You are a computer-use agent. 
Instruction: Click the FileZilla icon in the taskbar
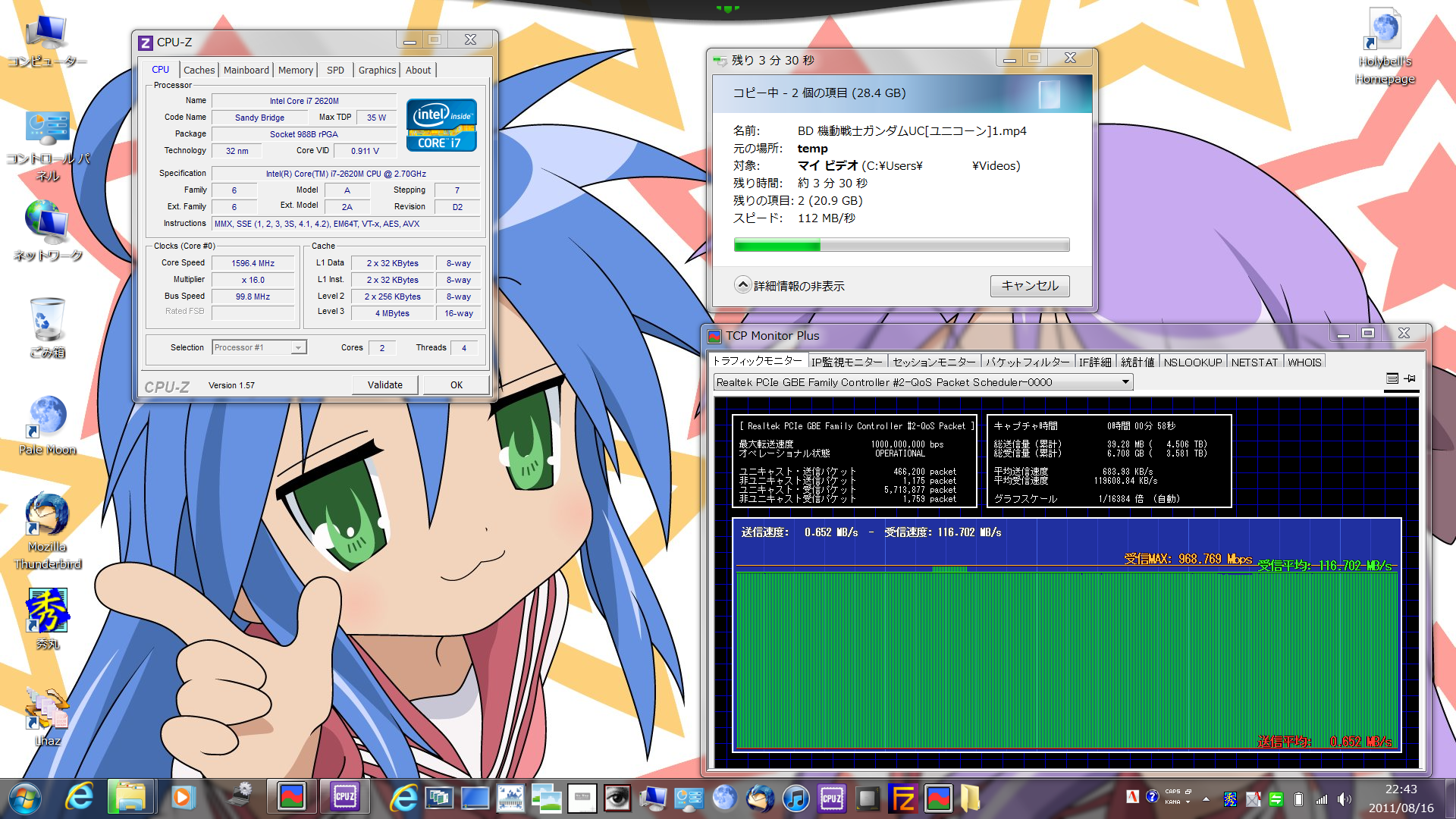(x=903, y=798)
